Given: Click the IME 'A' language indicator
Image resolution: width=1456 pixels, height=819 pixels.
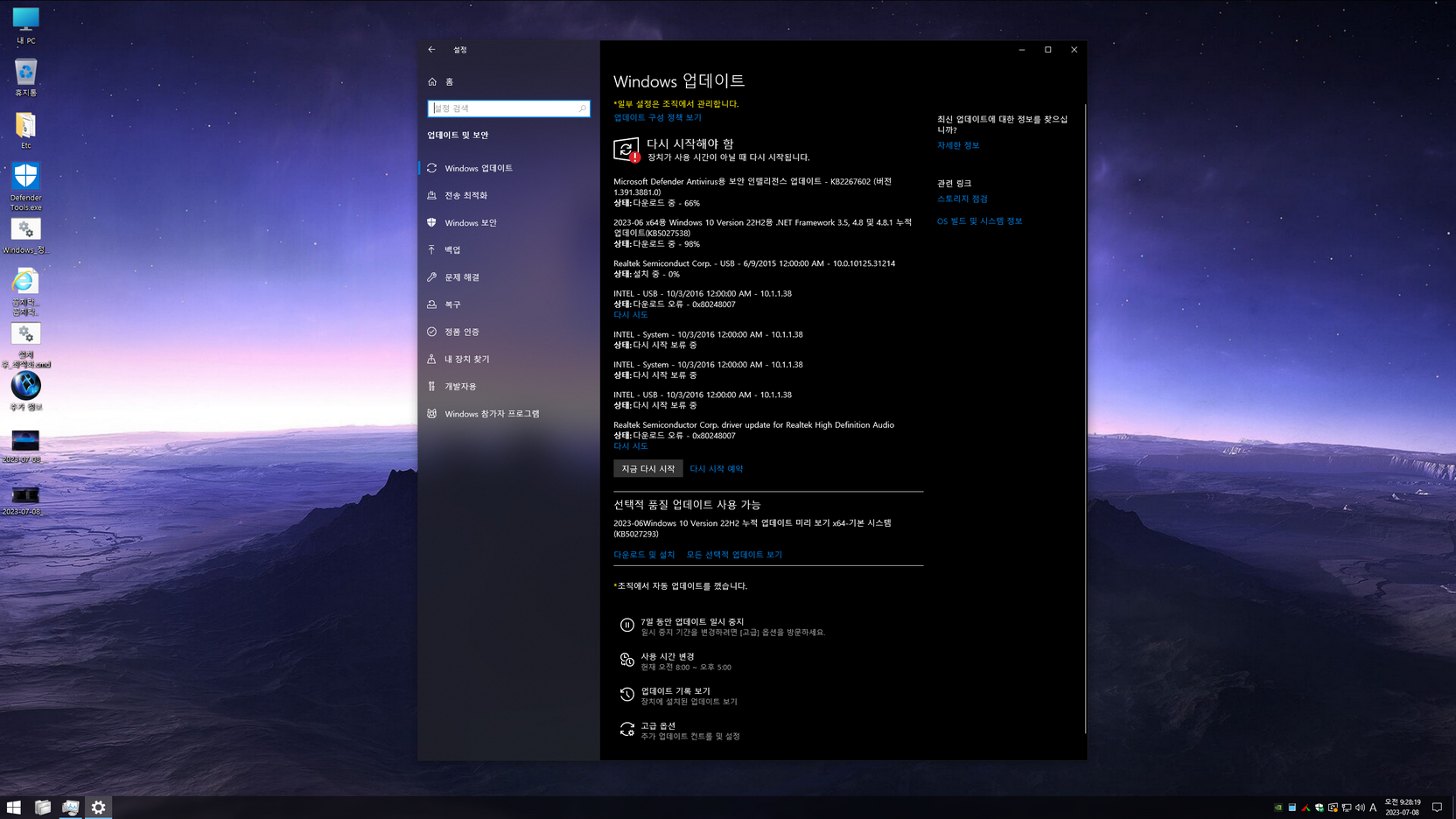Looking at the screenshot, I should tap(1373, 808).
